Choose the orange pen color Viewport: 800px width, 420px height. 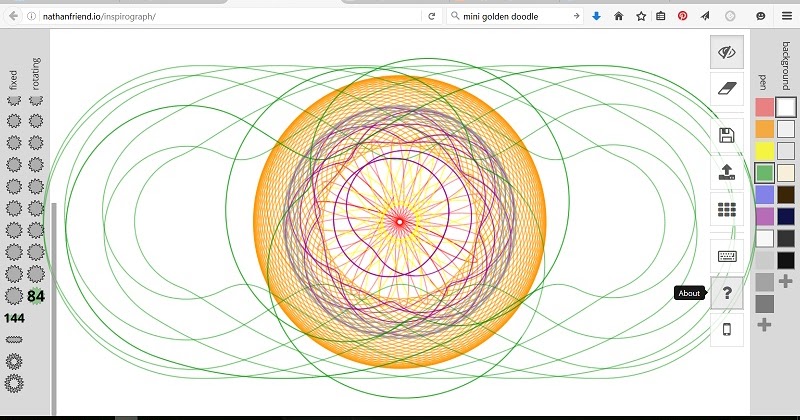pyautogui.click(x=764, y=129)
